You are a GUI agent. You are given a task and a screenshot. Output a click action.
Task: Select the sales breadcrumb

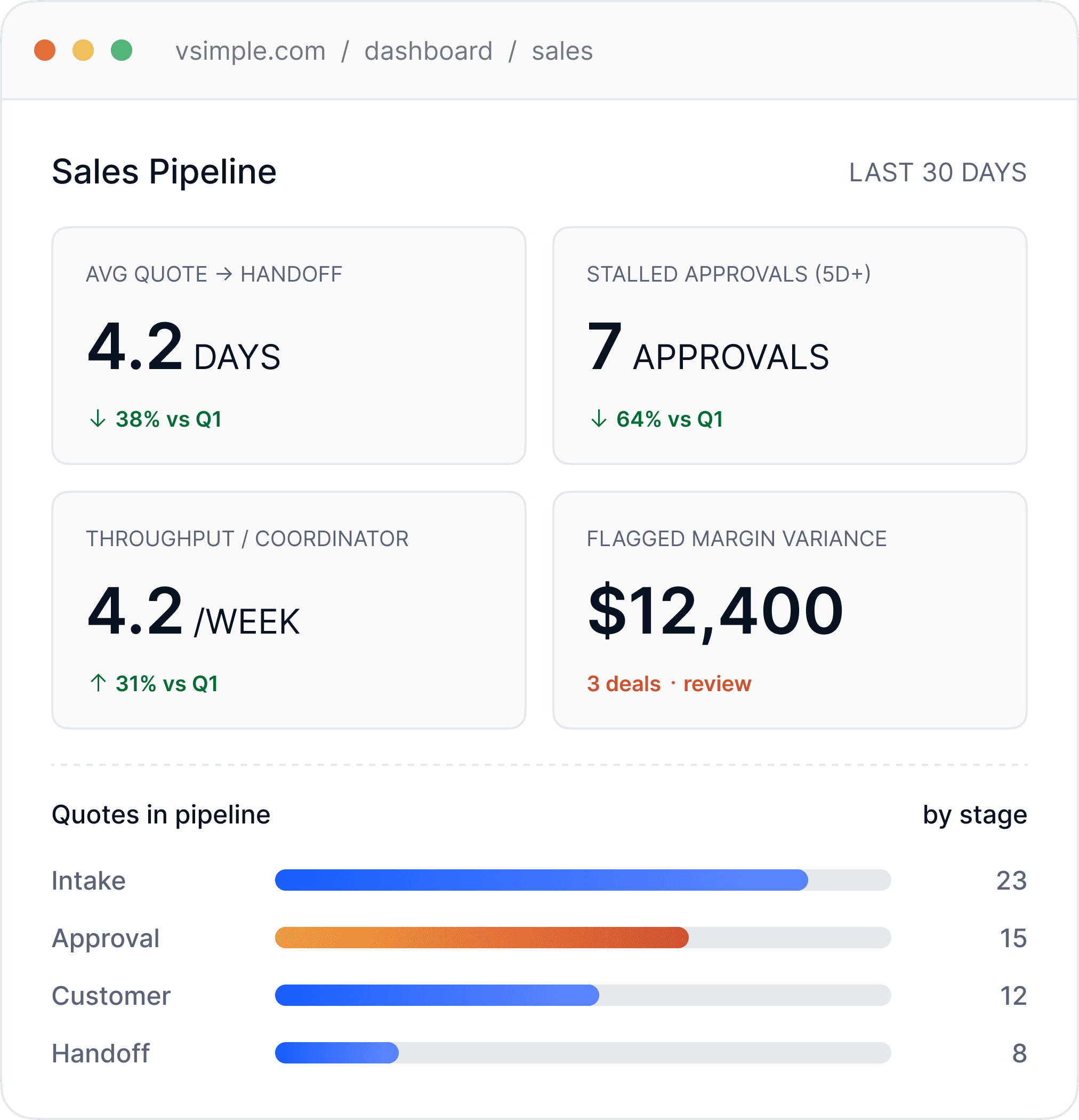(x=562, y=51)
